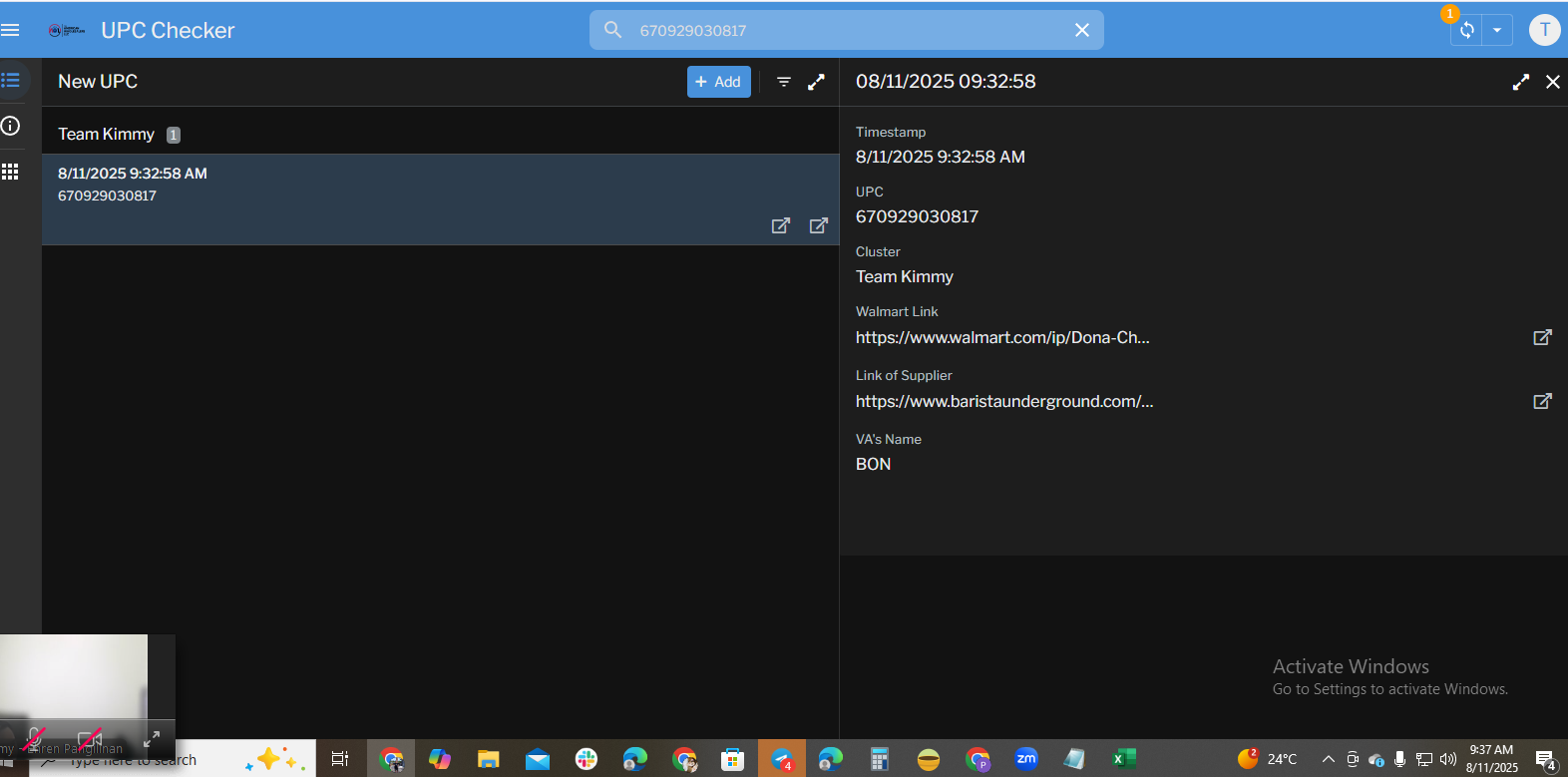Expand the sync options dropdown arrow
Screen dimensions: 1568x777
1497,30
